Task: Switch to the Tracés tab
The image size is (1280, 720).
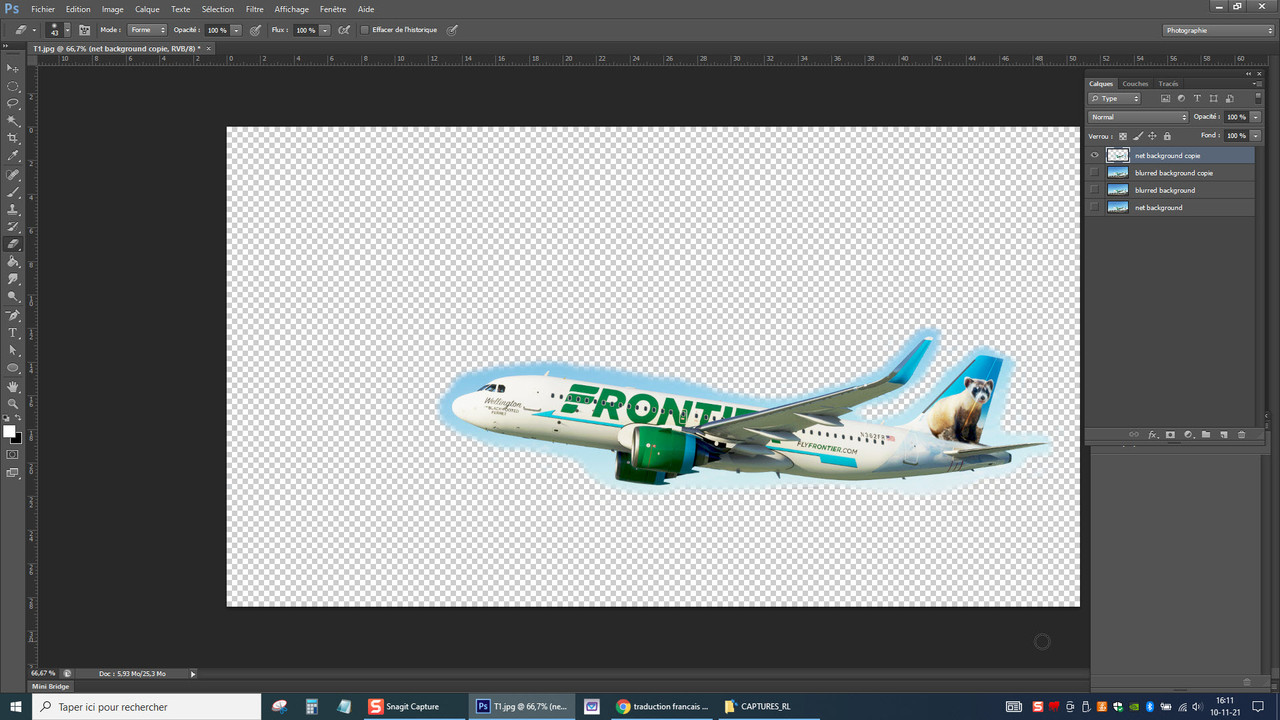Action: tap(1168, 84)
